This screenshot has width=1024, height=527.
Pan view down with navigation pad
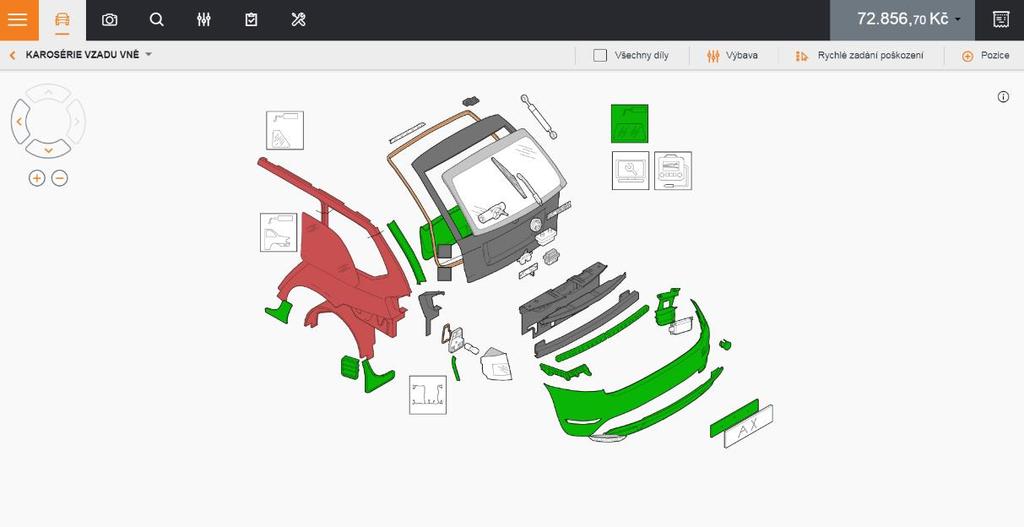point(48,150)
